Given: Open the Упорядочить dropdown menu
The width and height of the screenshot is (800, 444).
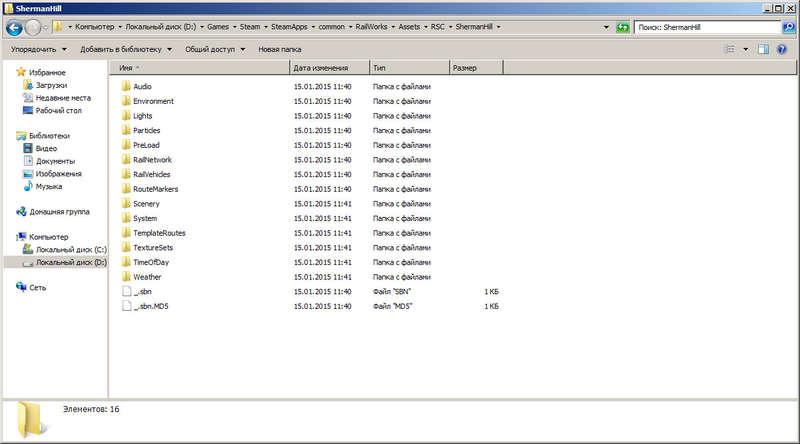Looking at the screenshot, I should click(x=39, y=50).
